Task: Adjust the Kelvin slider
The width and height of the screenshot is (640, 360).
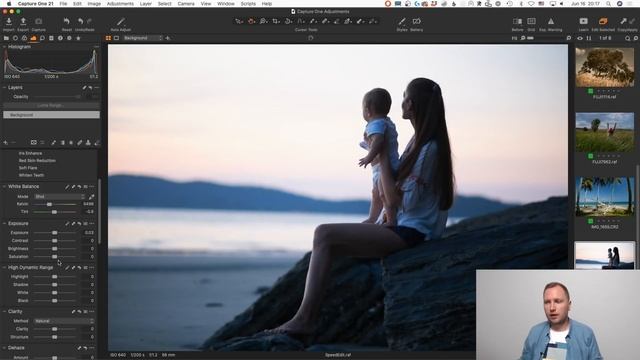Action: tap(55, 204)
